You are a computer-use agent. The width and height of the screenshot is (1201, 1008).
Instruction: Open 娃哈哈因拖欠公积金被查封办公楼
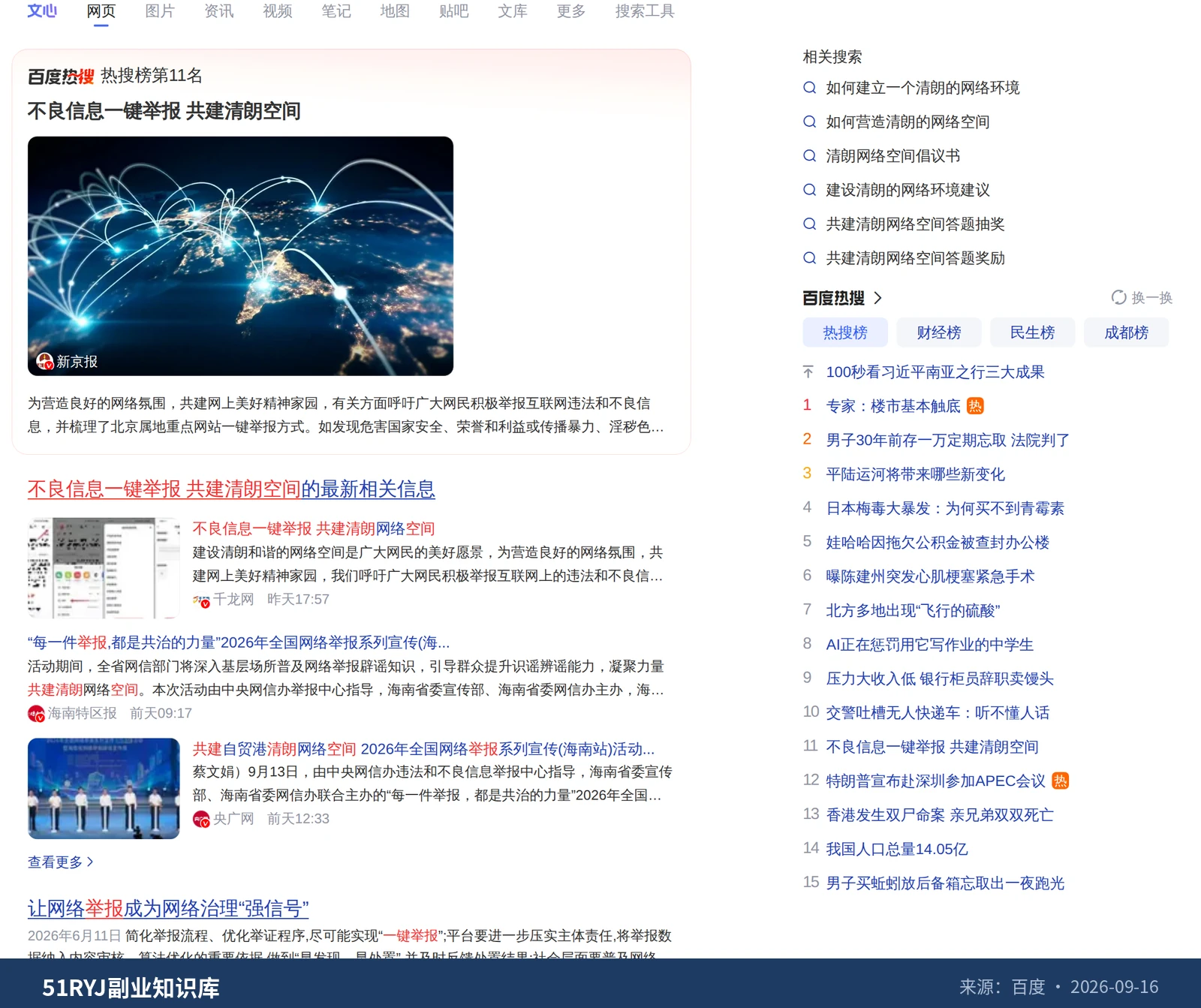[938, 543]
